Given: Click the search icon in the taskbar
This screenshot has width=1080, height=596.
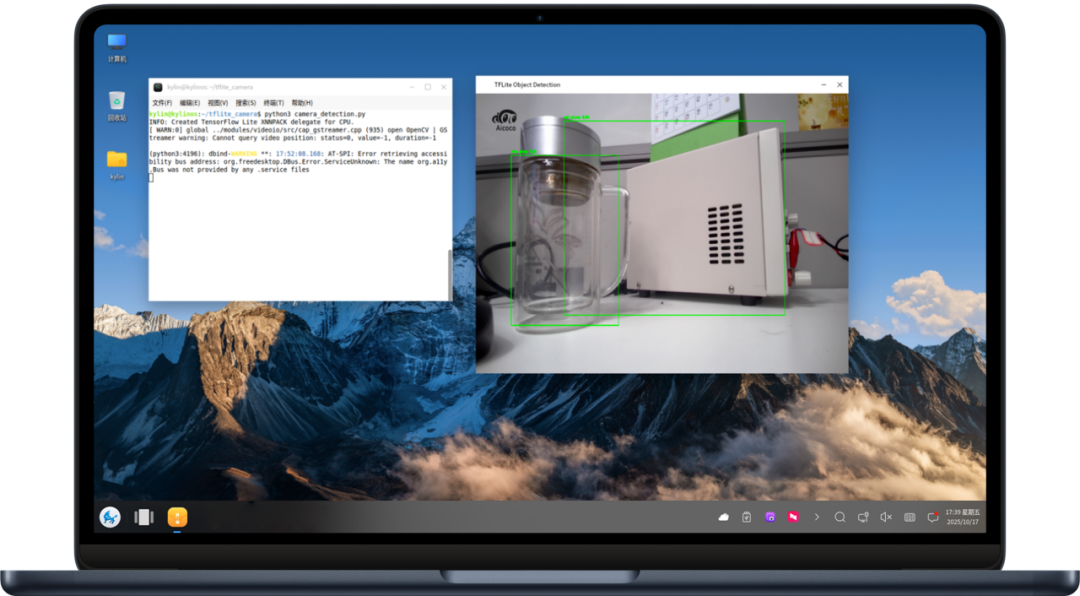Looking at the screenshot, I should click(x=840, y=517).
